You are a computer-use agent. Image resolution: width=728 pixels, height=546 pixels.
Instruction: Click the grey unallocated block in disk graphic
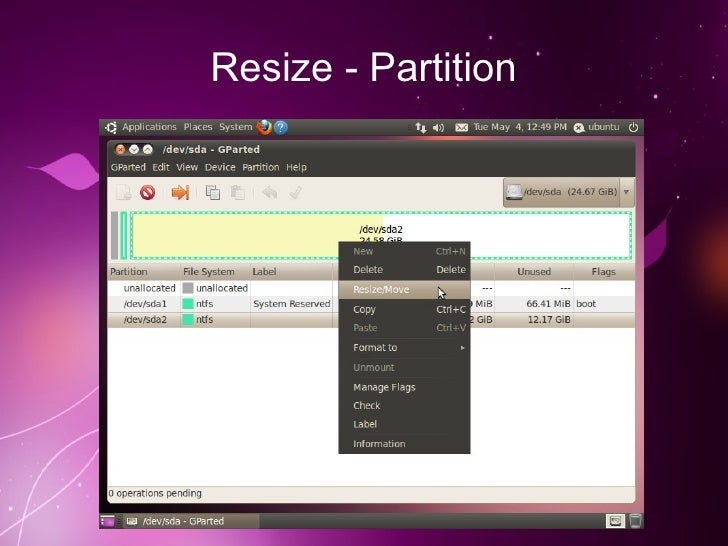(x=115, y=235)
